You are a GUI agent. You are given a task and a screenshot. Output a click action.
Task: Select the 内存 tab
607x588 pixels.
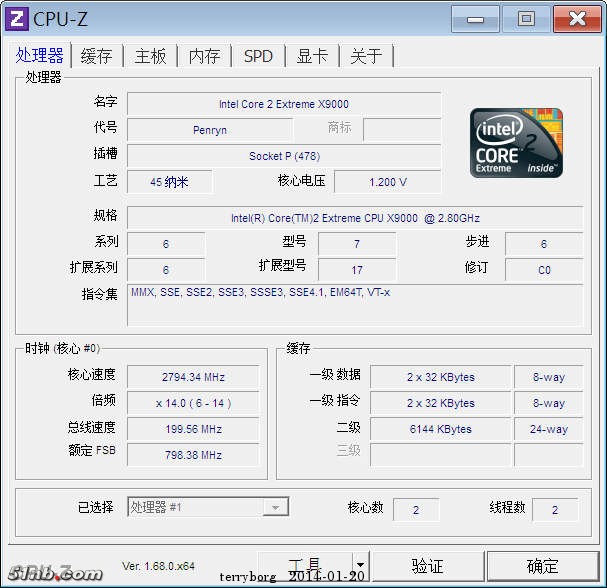point(204,56)
